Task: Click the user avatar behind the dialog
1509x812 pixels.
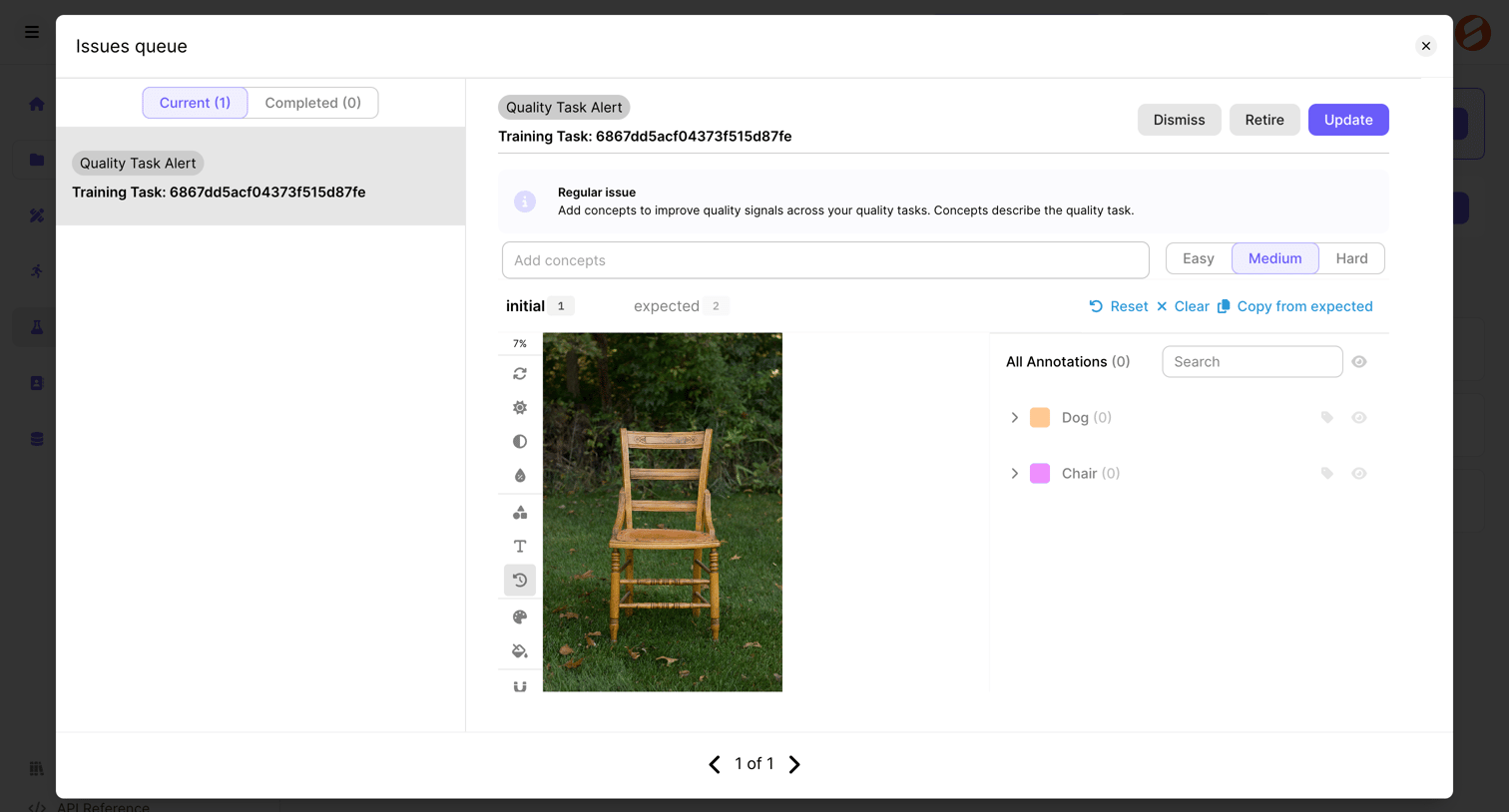Action: click(x=1473, y=33)
